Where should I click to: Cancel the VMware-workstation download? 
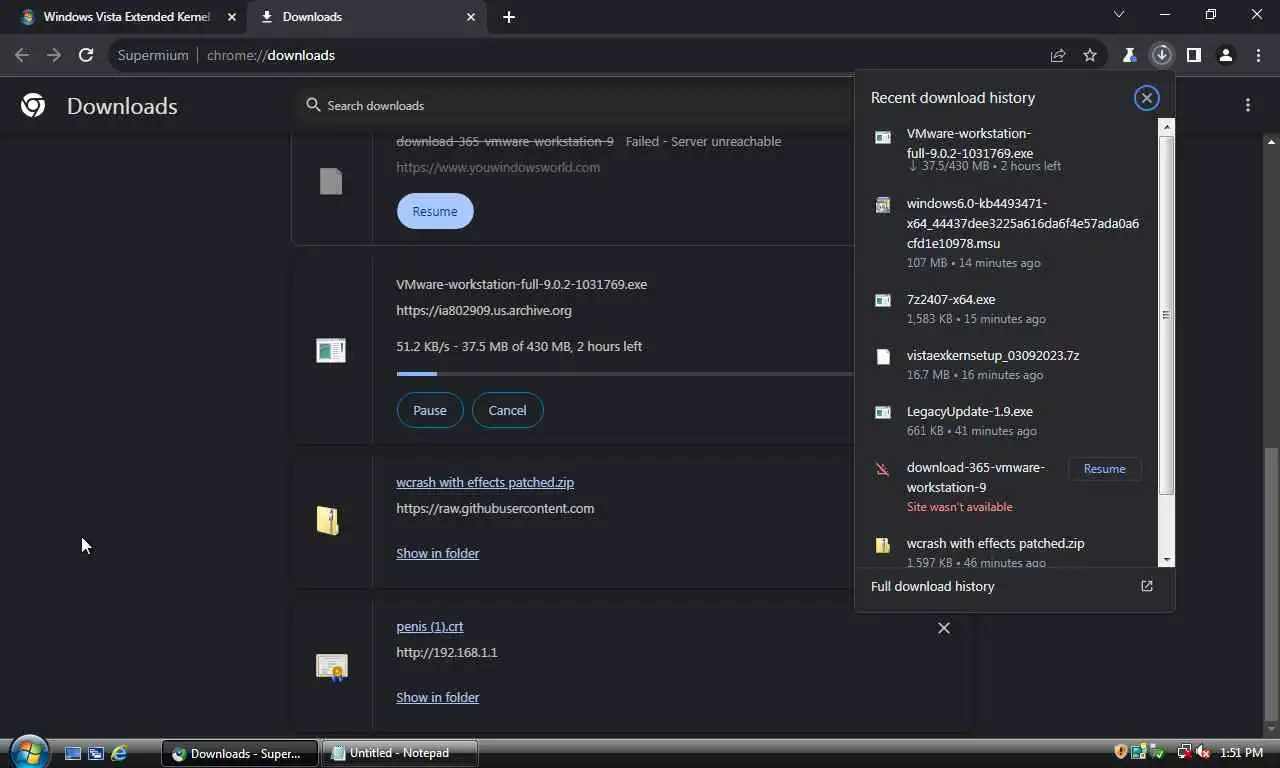click(x=507, y=410)
